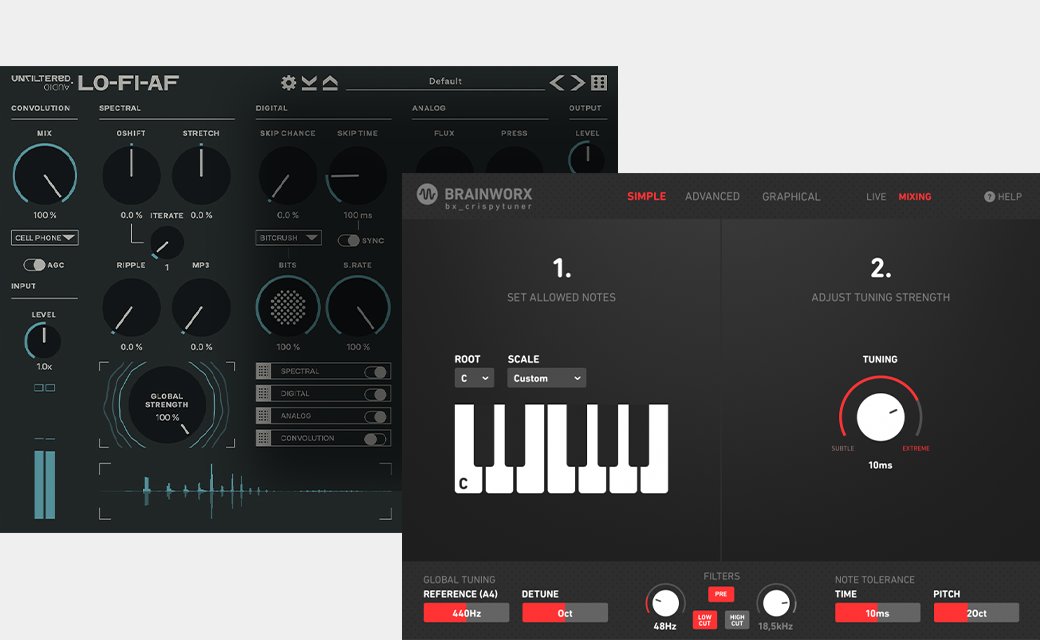Click the convolution Mix knob

point(44,175)
